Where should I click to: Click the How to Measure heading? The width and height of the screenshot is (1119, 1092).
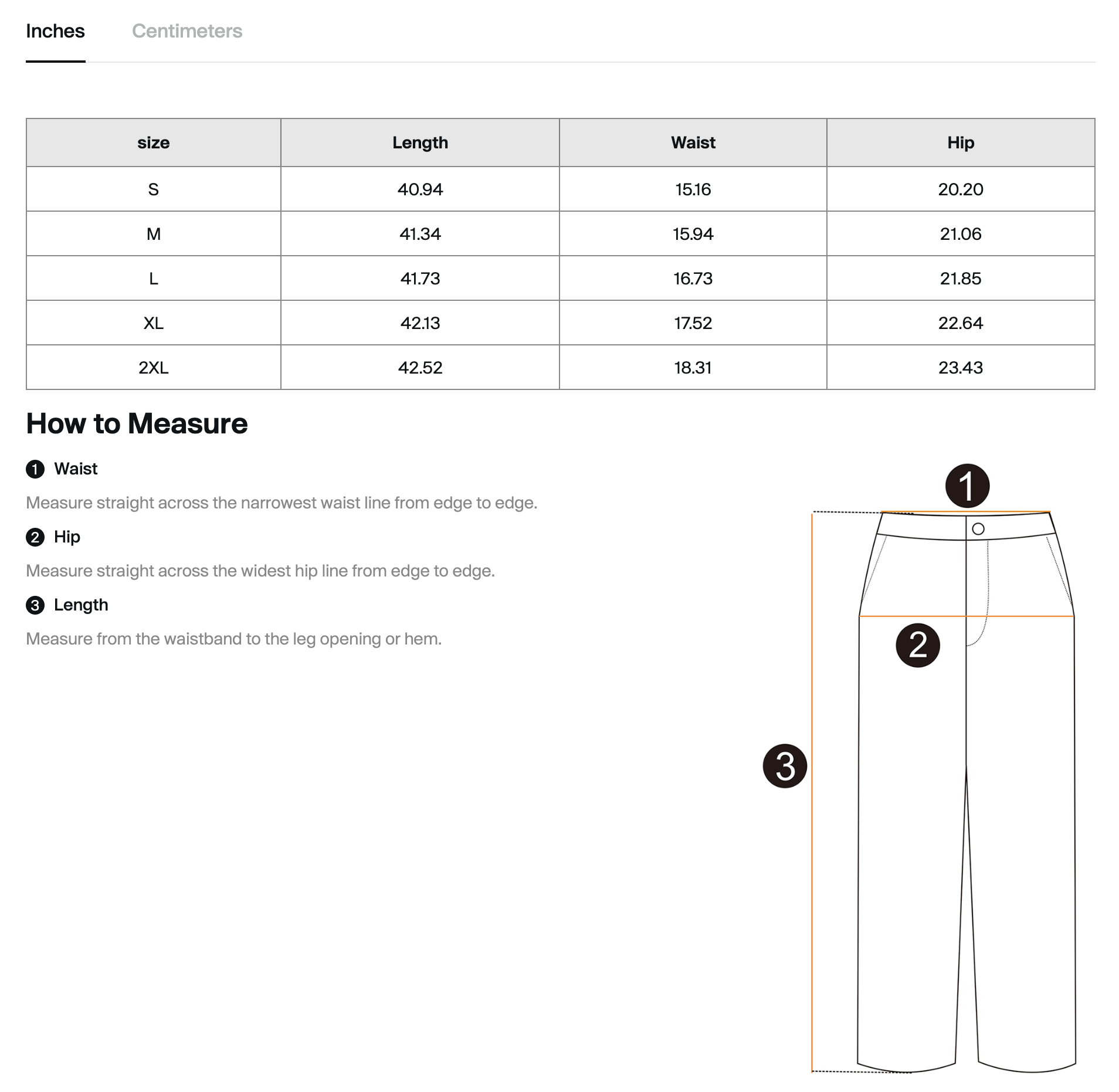coord(137,423)
